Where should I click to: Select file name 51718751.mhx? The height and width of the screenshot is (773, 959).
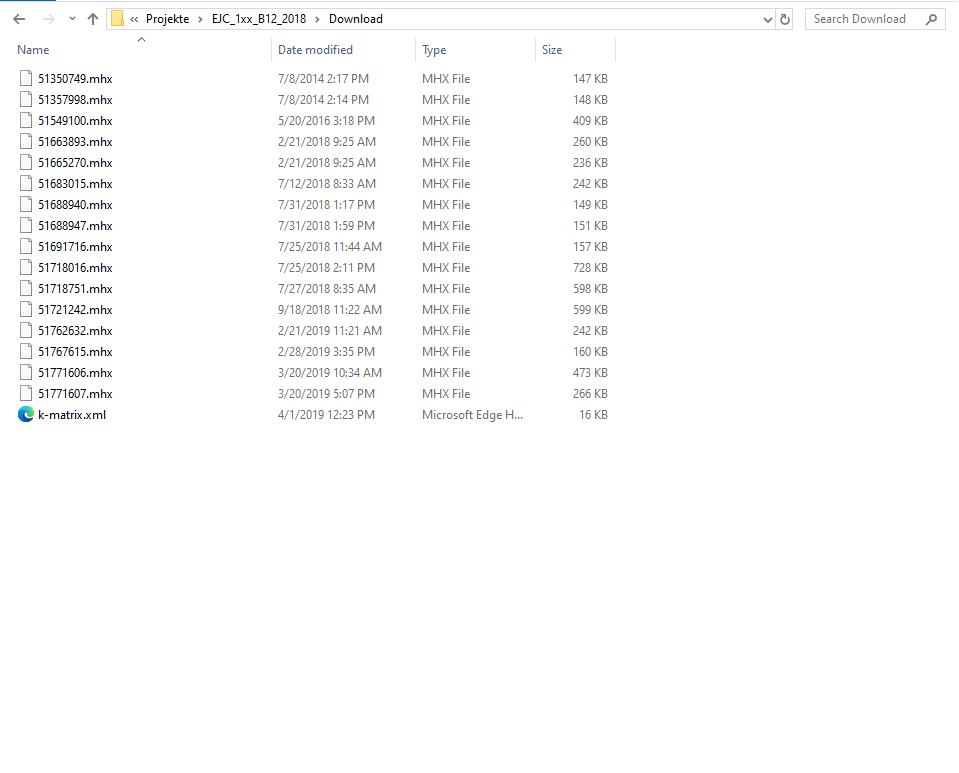[x=75, y=289]
